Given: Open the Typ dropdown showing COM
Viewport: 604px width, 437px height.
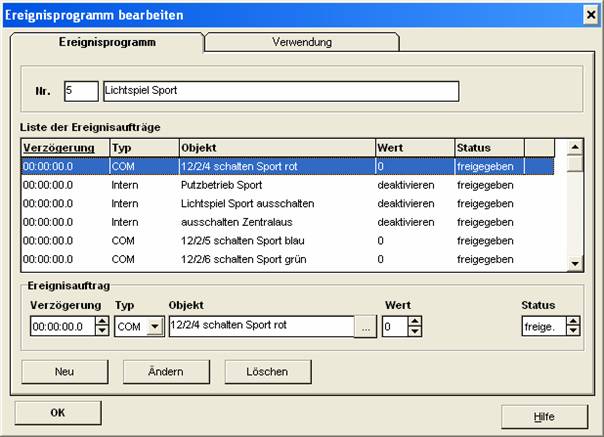Looking at the screenshot, I should tap(154, 326).
